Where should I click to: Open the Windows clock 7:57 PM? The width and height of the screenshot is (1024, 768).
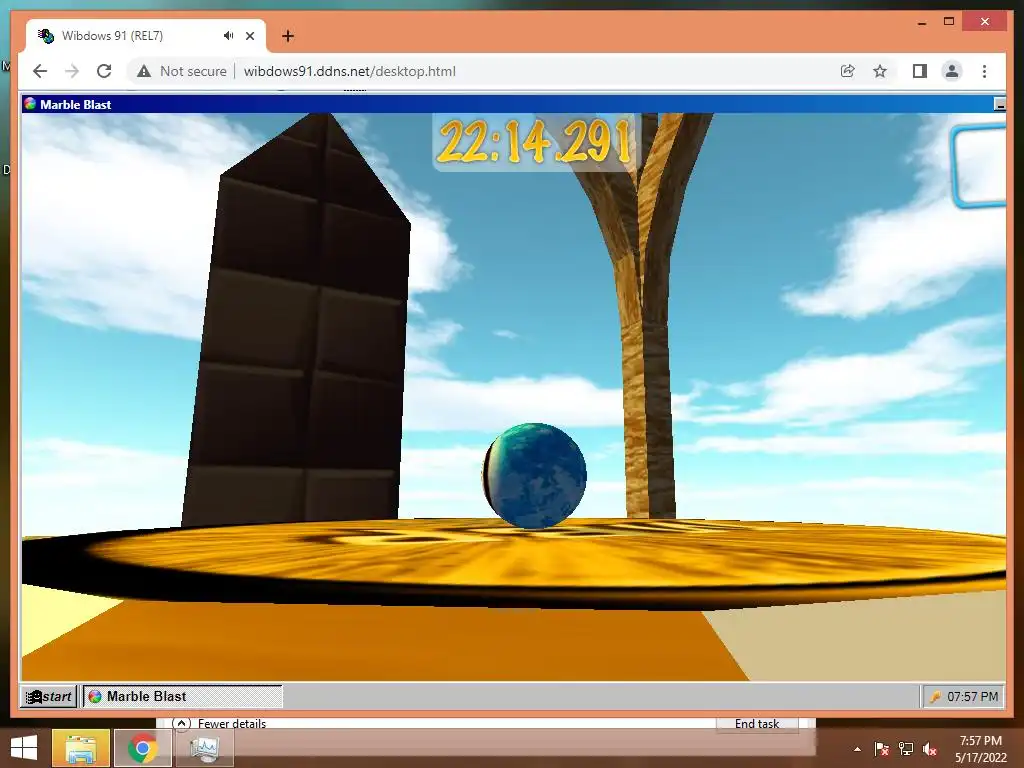(981, 749)
